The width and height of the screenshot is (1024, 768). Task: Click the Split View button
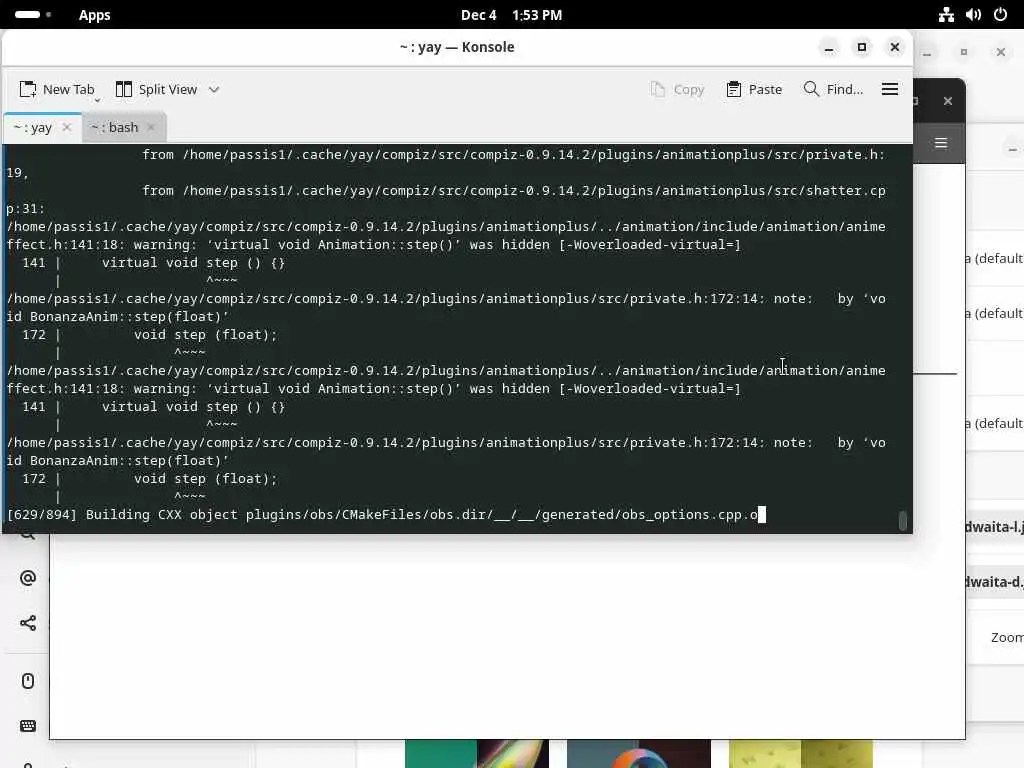156,89
